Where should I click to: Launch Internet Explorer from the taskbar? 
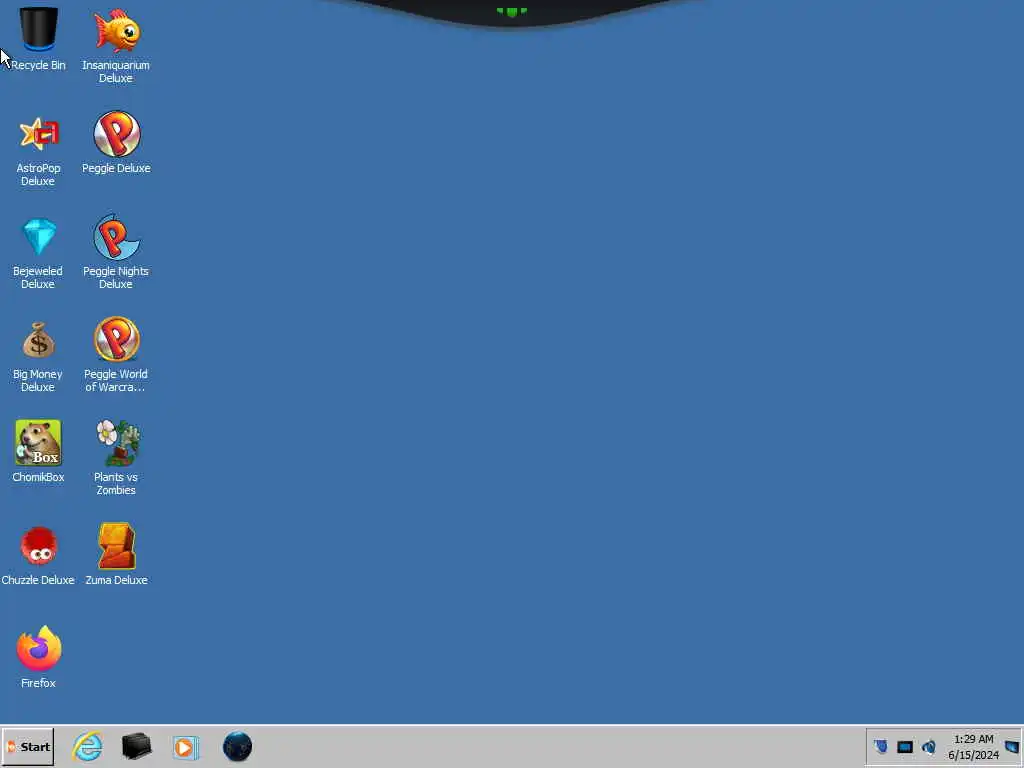coord(88,746)
